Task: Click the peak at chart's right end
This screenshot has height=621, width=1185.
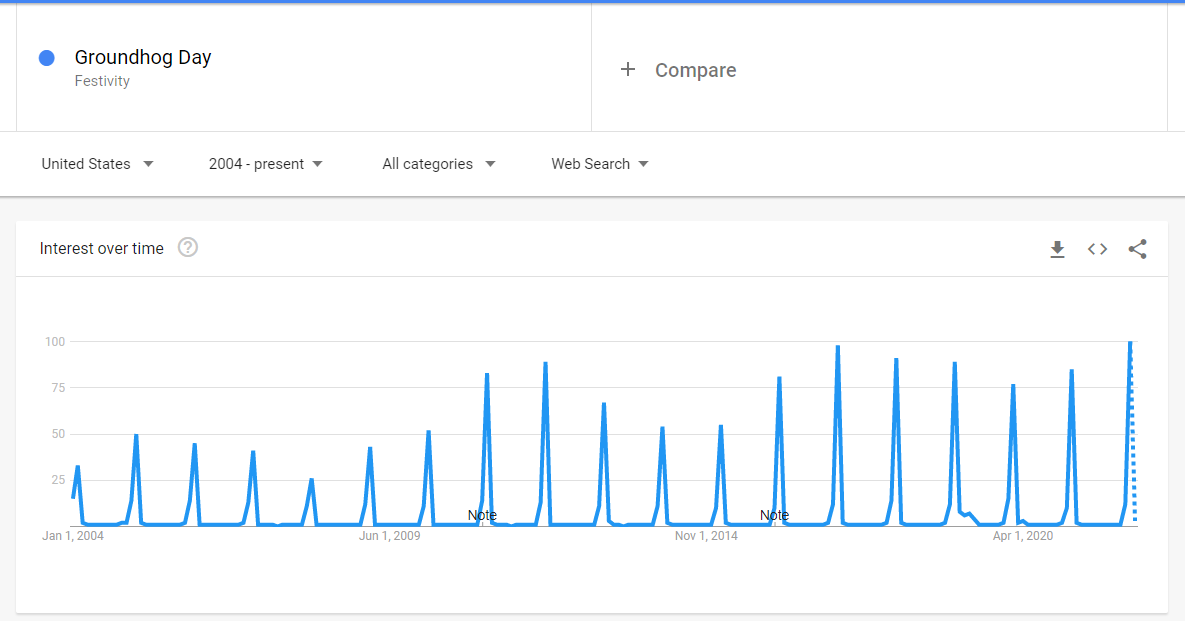Action: 1130,343
